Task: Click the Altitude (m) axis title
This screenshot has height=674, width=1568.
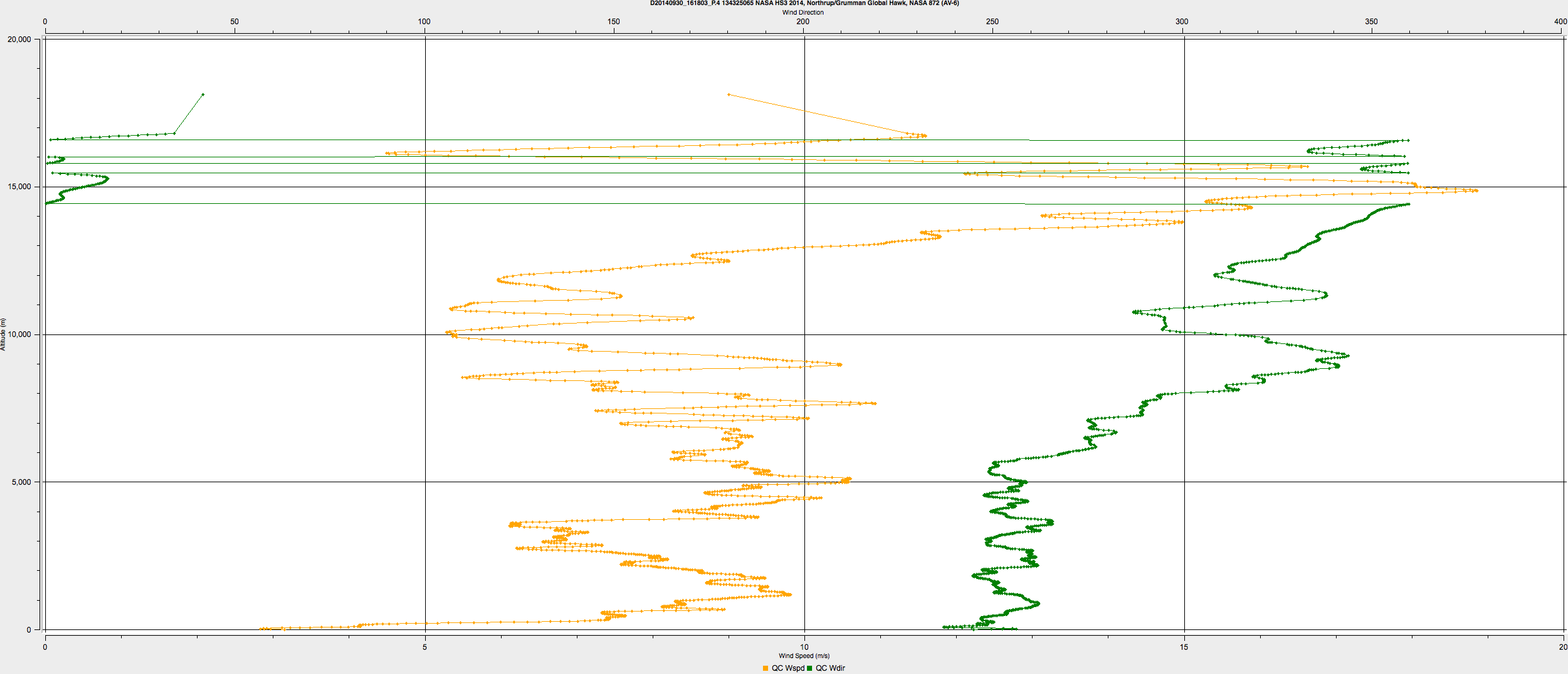Action: [3, 334]
